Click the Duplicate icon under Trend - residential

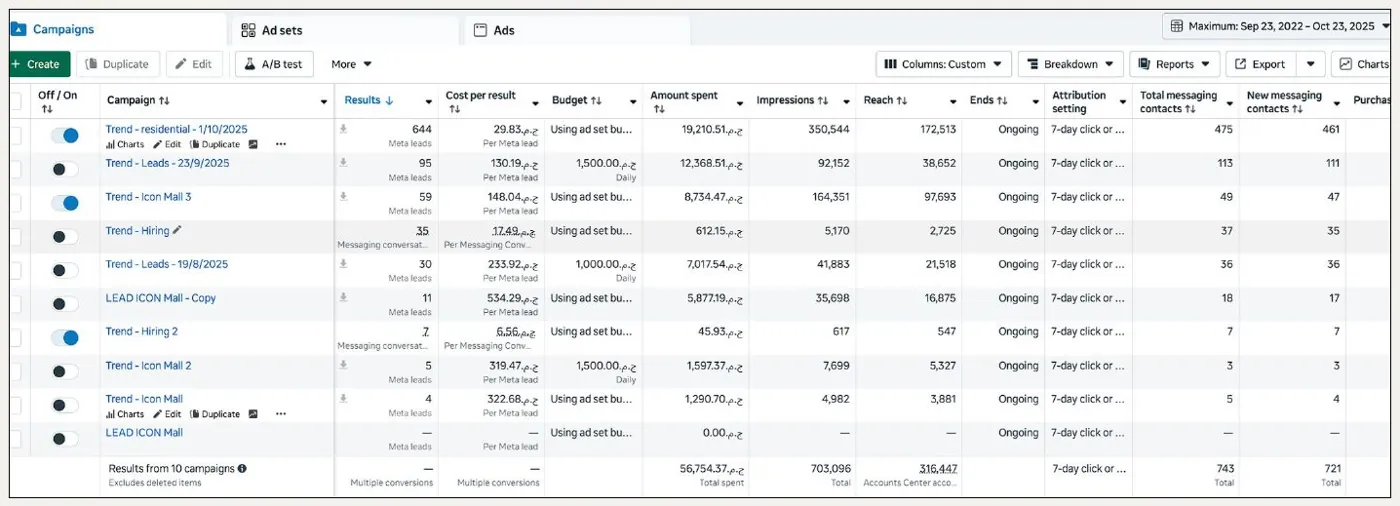(x=194, y=144)
